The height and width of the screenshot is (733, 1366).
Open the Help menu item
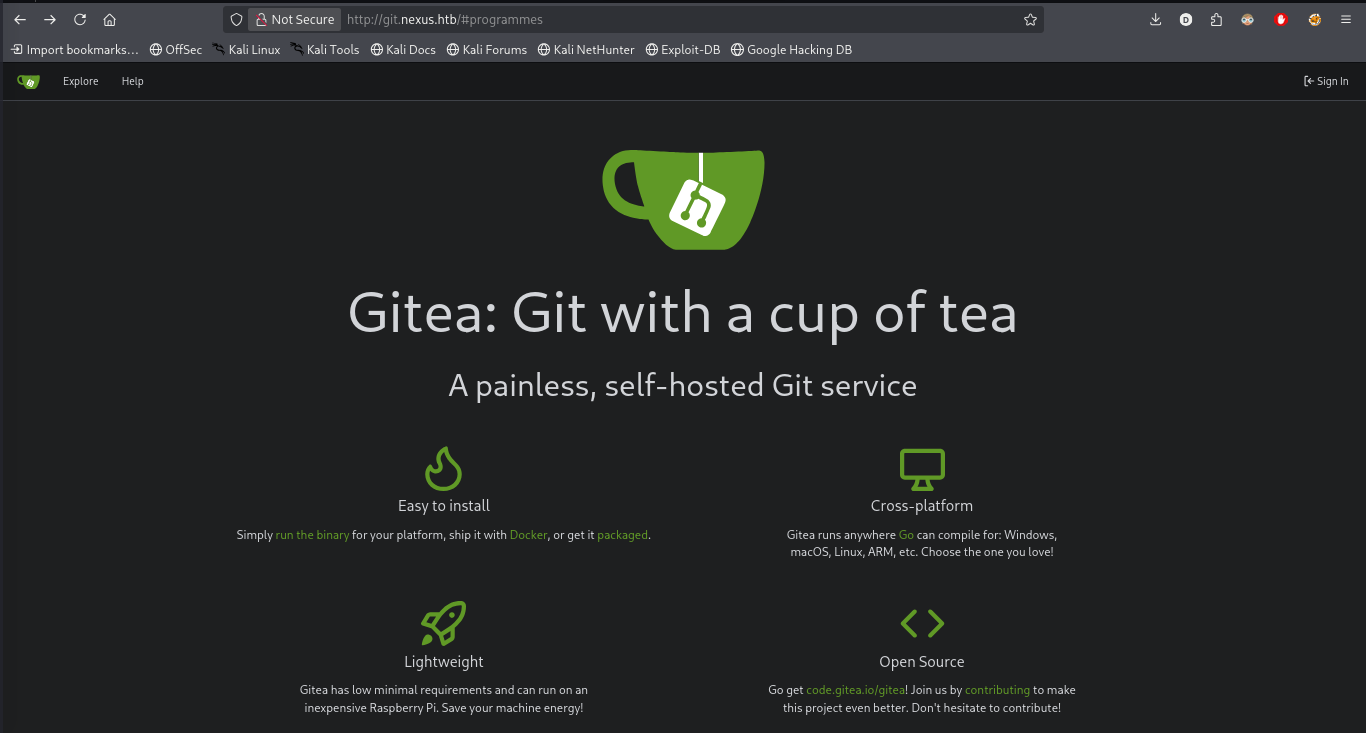pos(133,81)
